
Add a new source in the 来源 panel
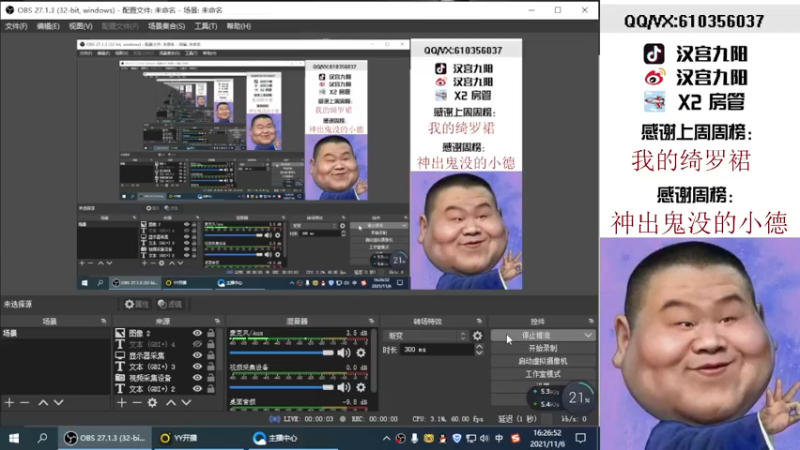121,403
